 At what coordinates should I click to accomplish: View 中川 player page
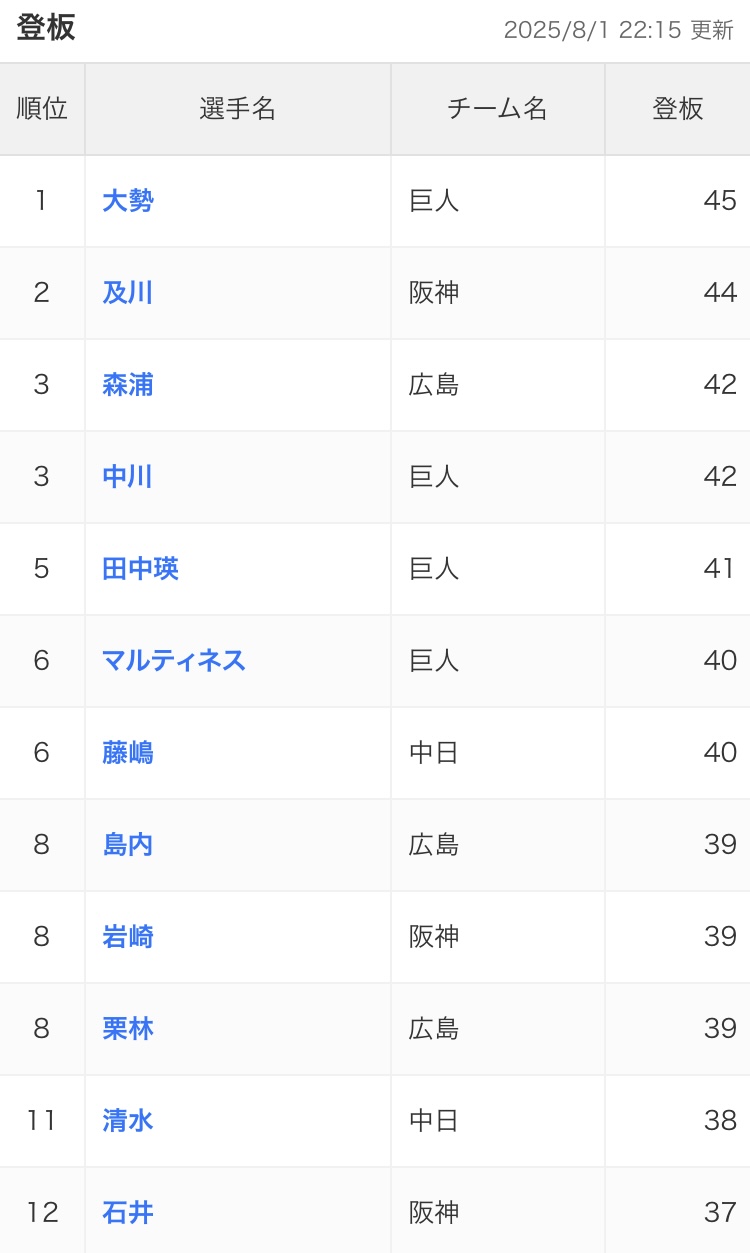pos(128,477)
